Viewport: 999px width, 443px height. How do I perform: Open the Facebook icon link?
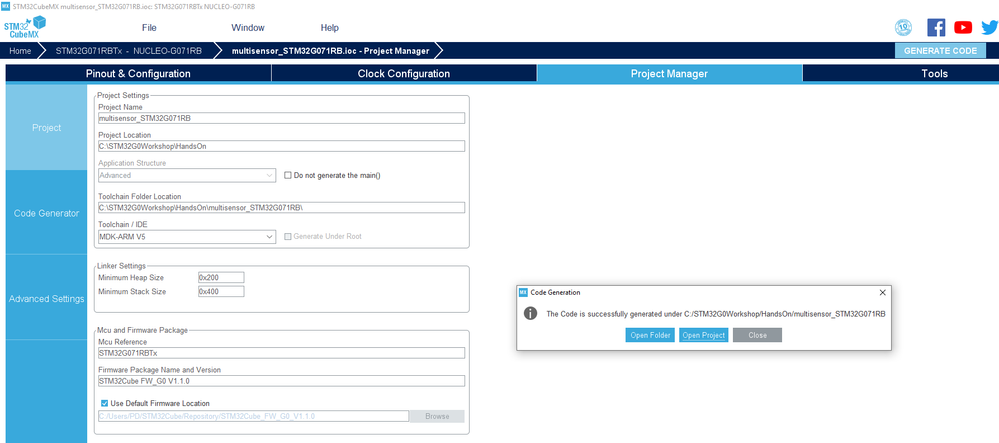(x=936, y=27)
